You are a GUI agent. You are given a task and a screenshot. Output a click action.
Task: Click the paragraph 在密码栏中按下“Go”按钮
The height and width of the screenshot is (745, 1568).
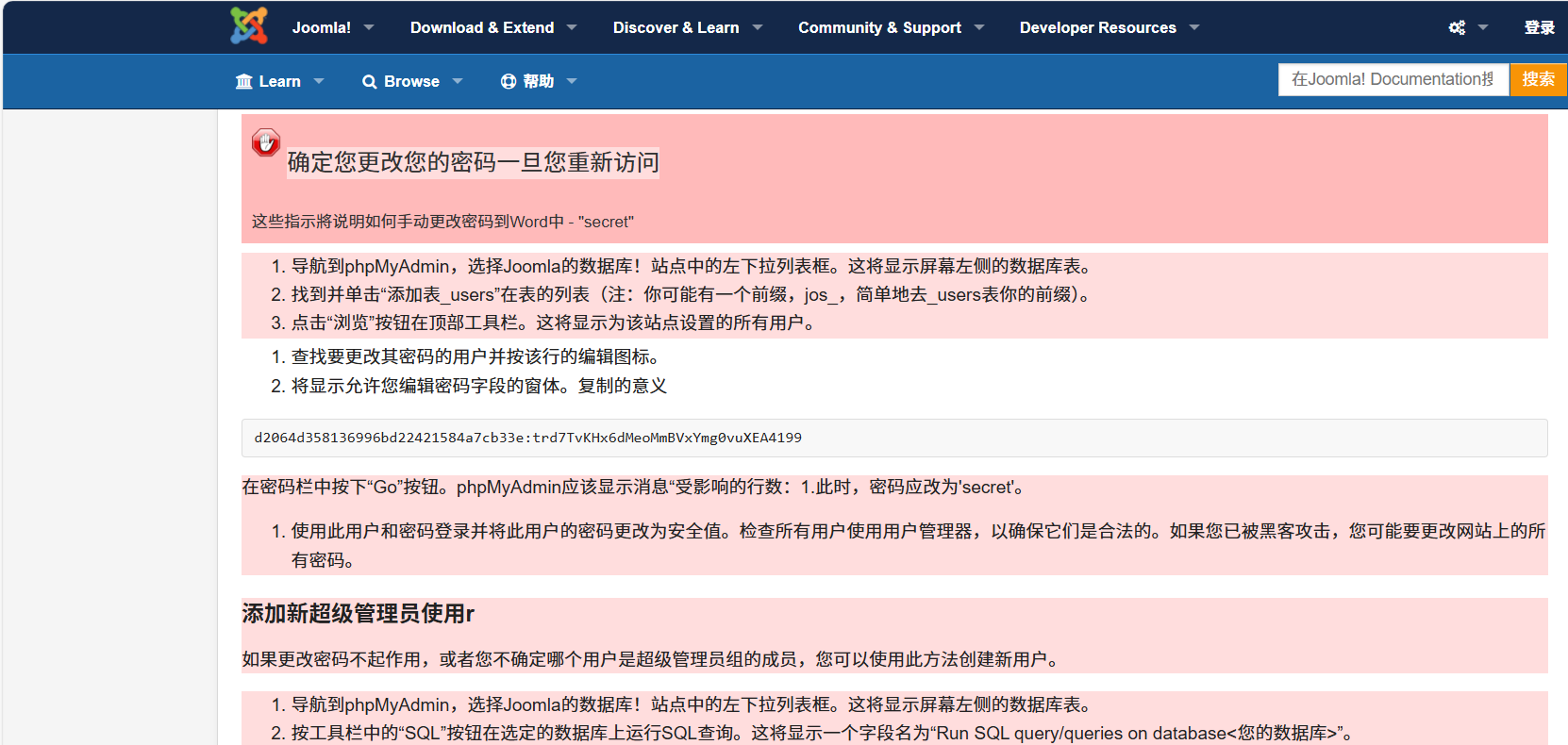pos(636,487)
